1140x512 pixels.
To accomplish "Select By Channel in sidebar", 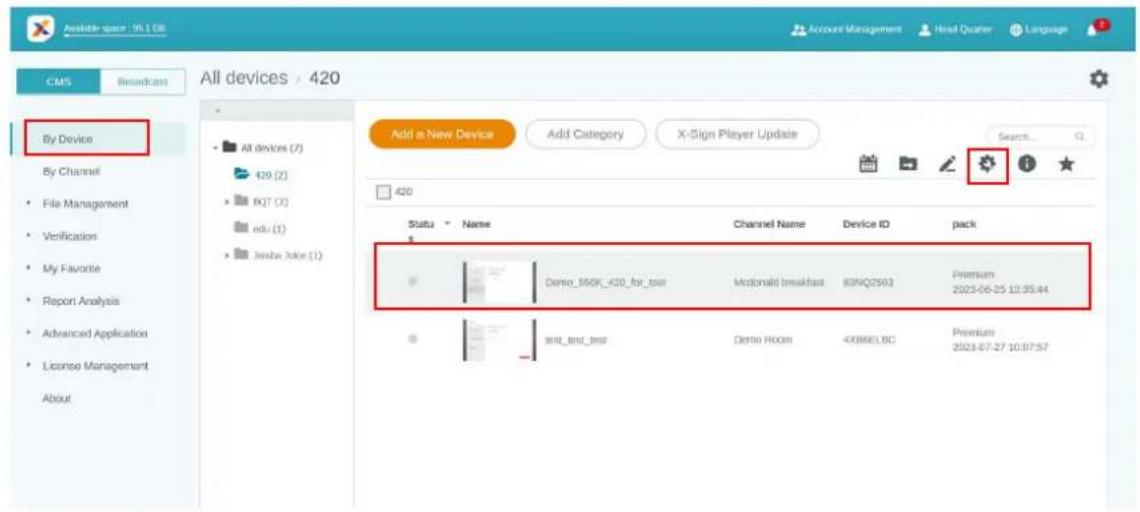I will pyautogui.click(x=71, y=172).
